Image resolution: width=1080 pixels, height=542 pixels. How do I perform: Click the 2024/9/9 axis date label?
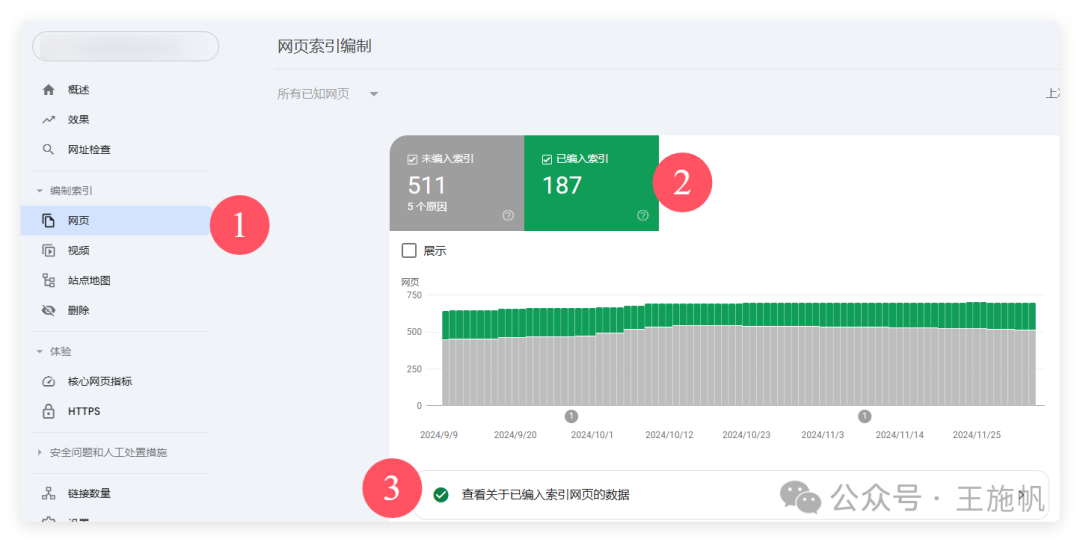439,435
